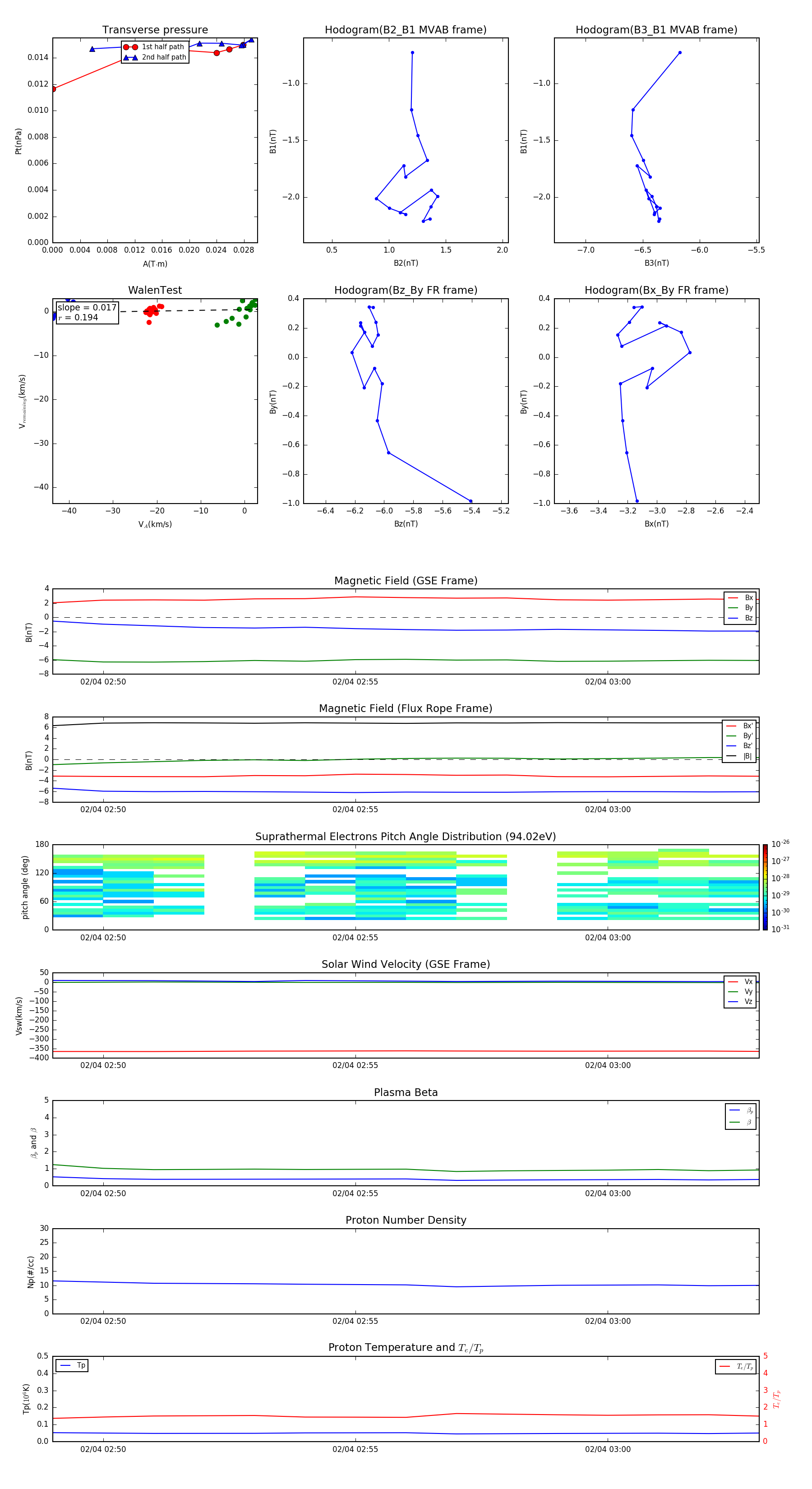Select 'Bx' in the GSE magnetic field legend

[740, 598]
